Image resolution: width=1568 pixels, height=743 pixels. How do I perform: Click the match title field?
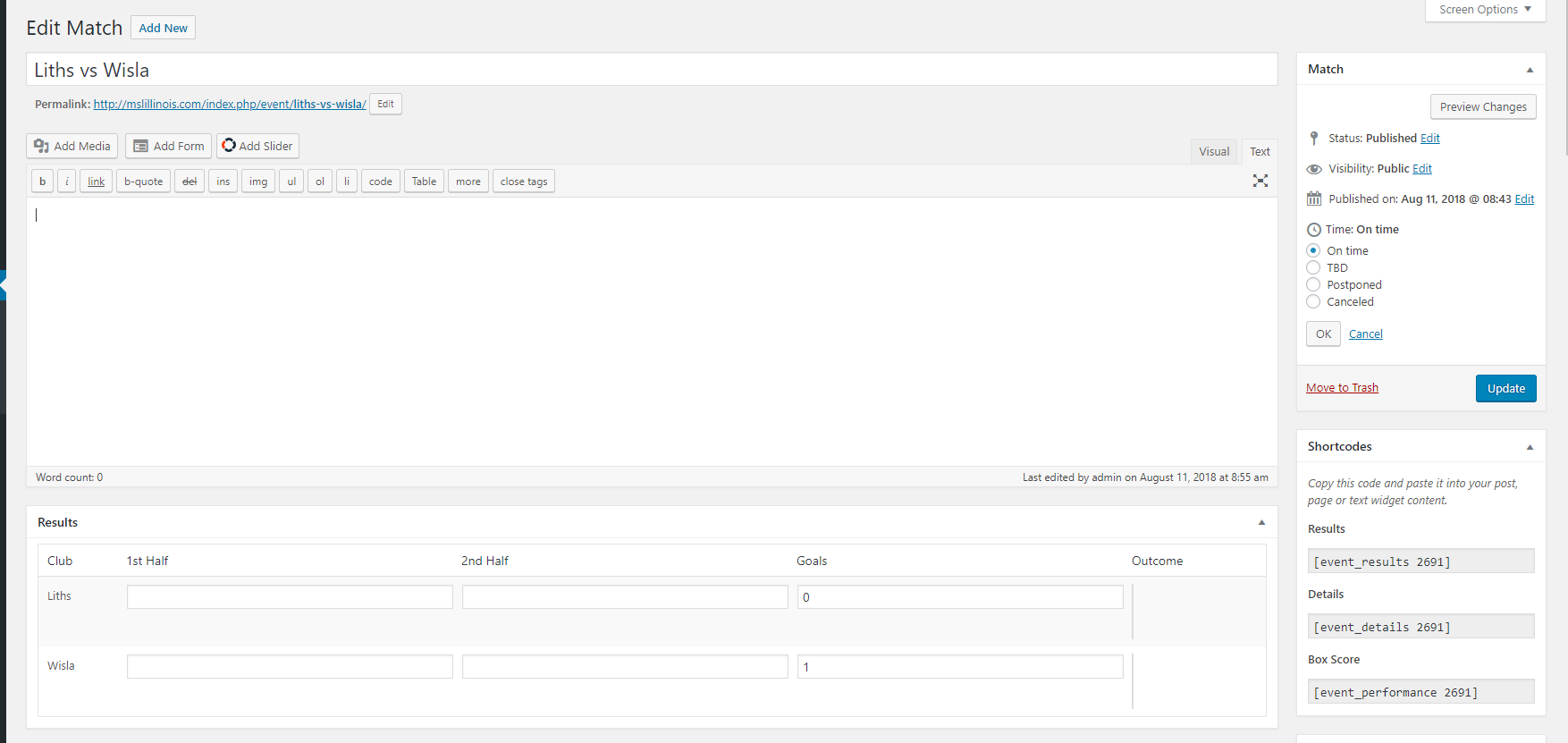pos(652,70)
